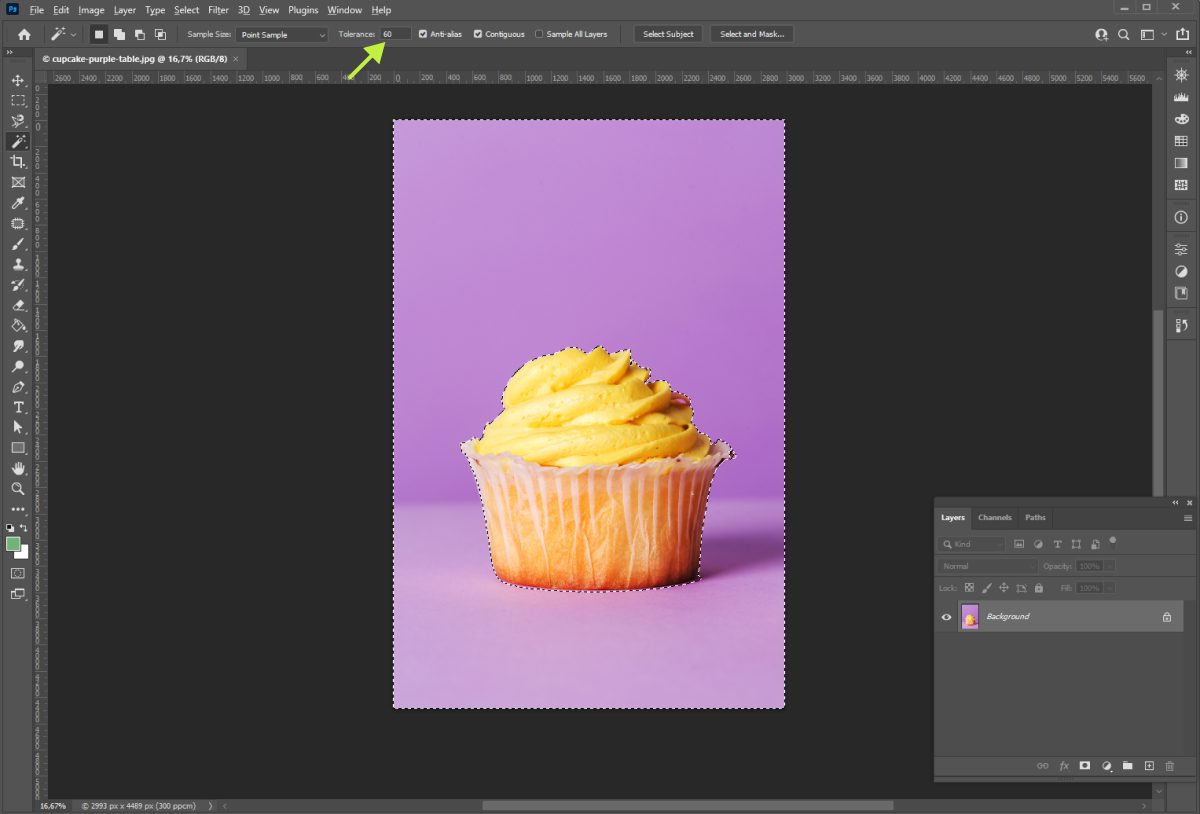Click the Background layer thumbnail
Image resolution: width=1200 pixels, height=814 pixels.
[970, 617]
